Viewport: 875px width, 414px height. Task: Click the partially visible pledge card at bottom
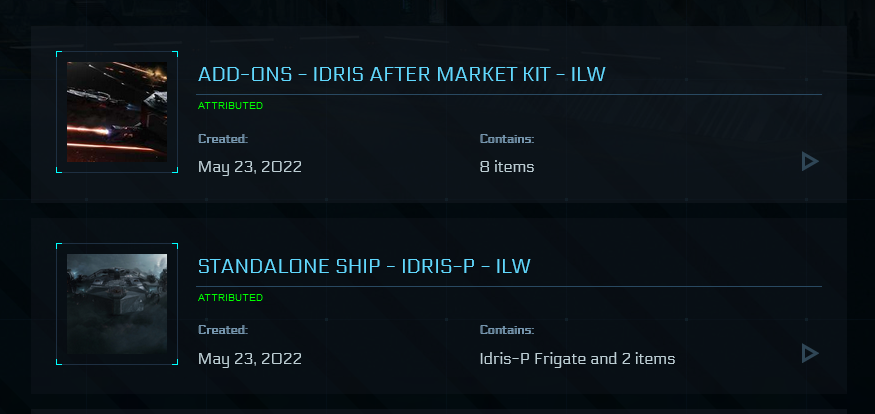(438, 411)
